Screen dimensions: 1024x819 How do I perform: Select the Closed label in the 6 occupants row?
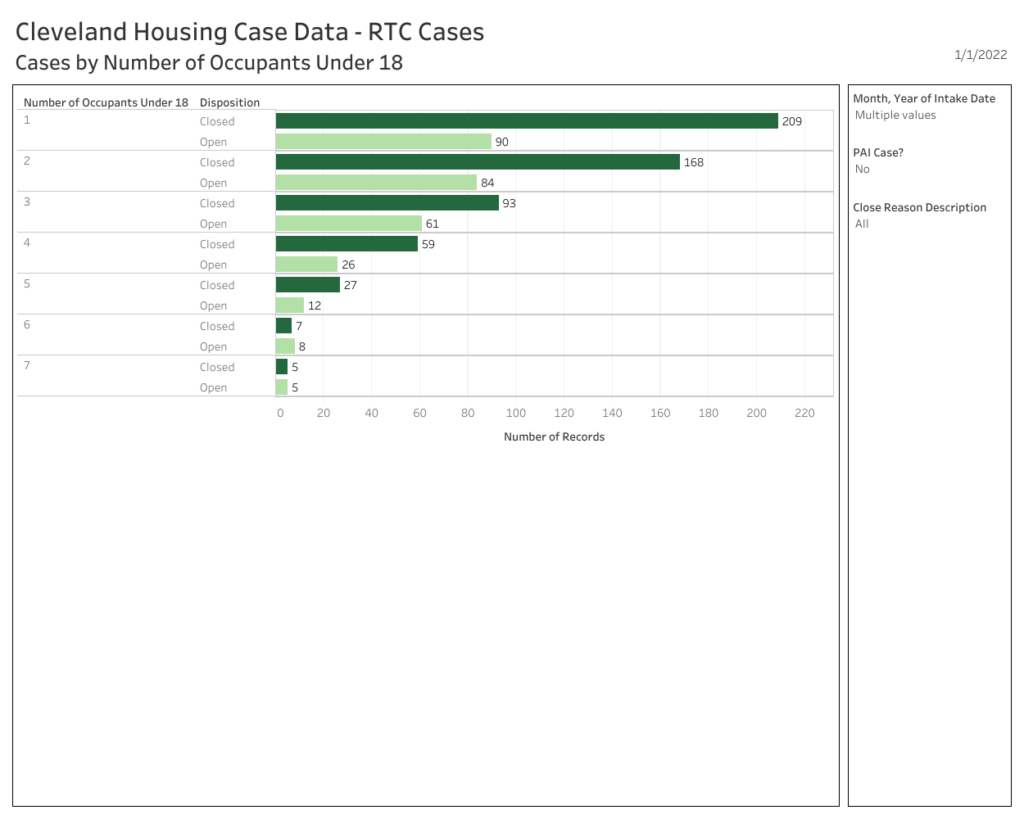(x=216, y=326)
